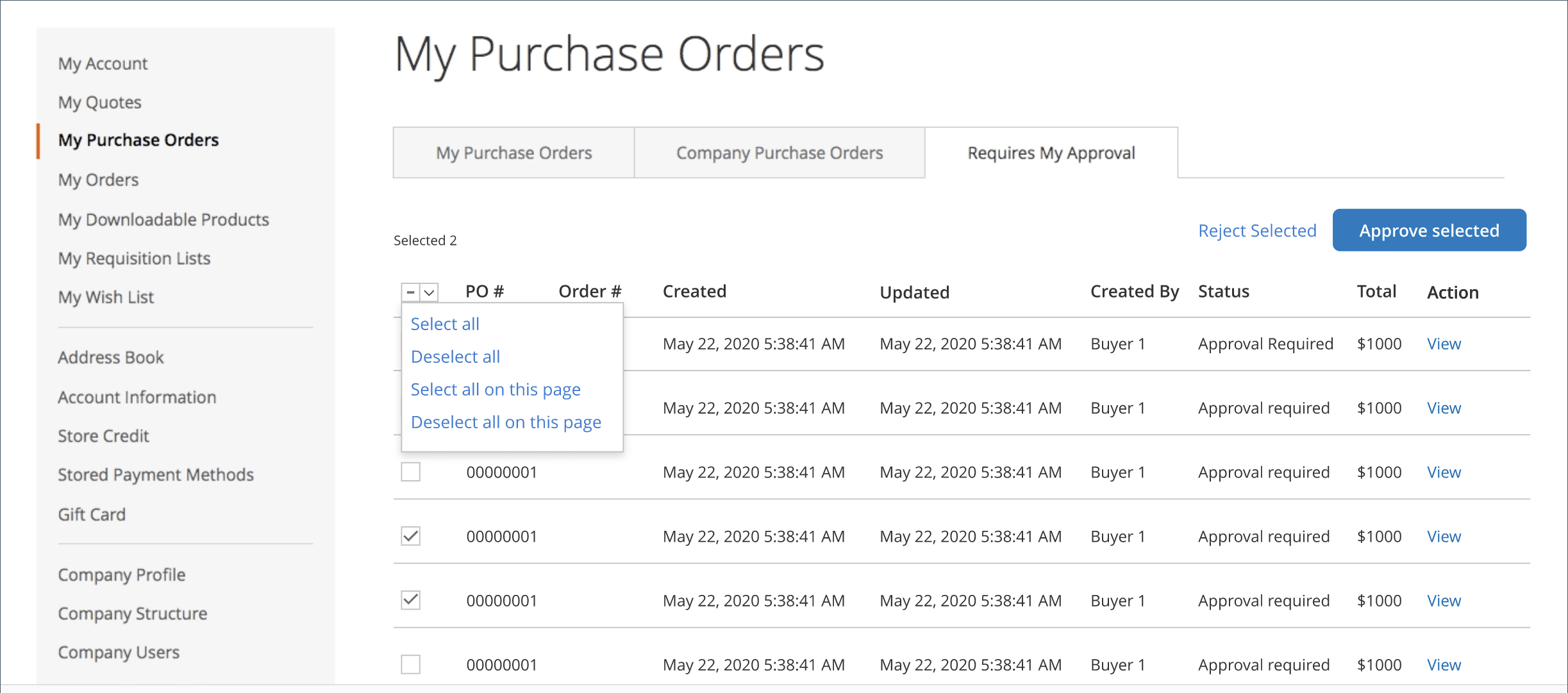This screenshot has height=693, width=1568.
Task: Switch to the Company Purchase Orders tab
Action: 778,153
